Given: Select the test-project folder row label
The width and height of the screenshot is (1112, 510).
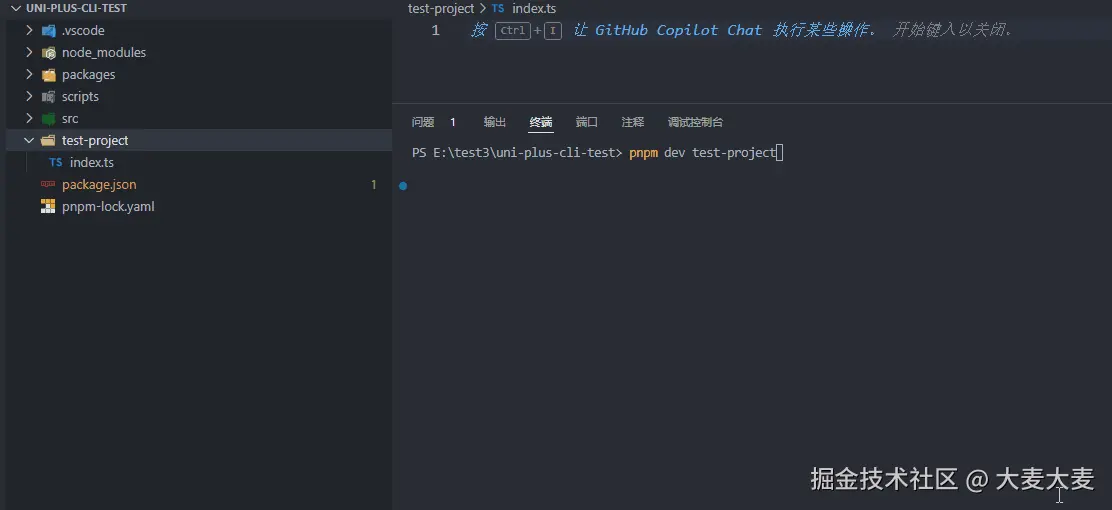Looking at the screenshot, I should pos(95,140).
